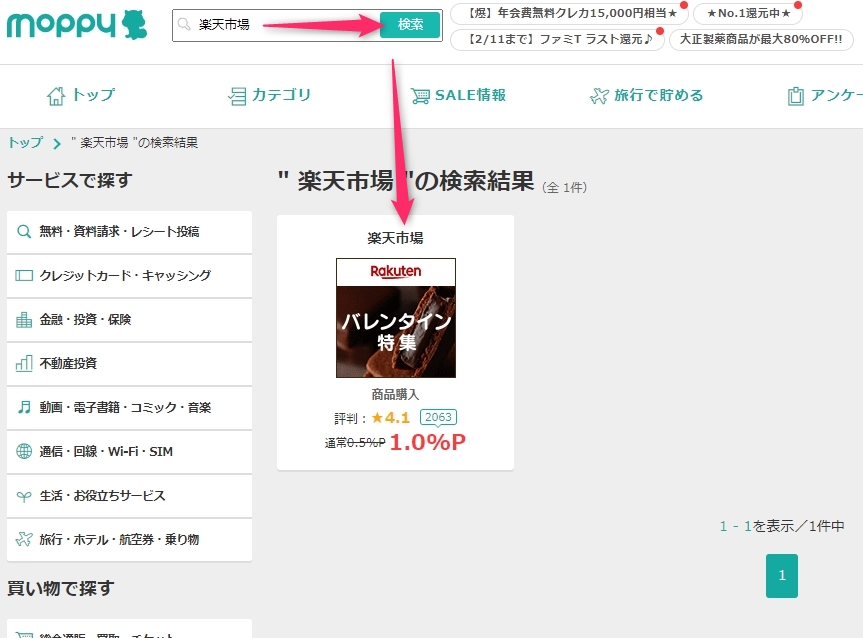
Task: Click bar chart icon in 不動産投資 row
Action: coord(24,363)
